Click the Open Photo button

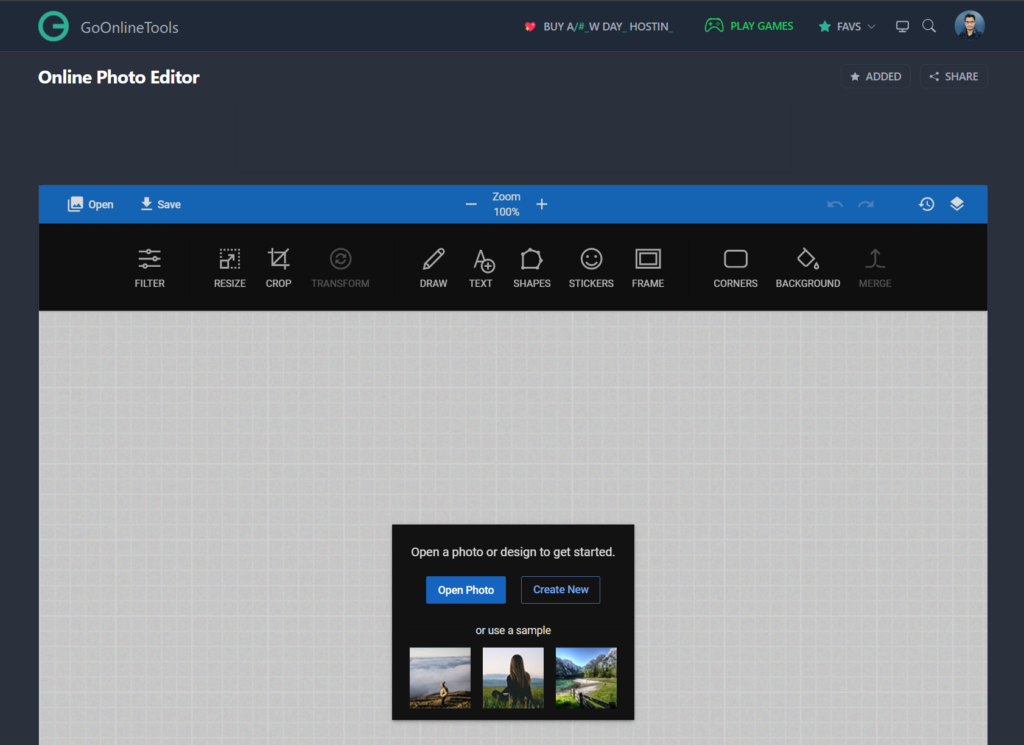click(x=465, y=589)
